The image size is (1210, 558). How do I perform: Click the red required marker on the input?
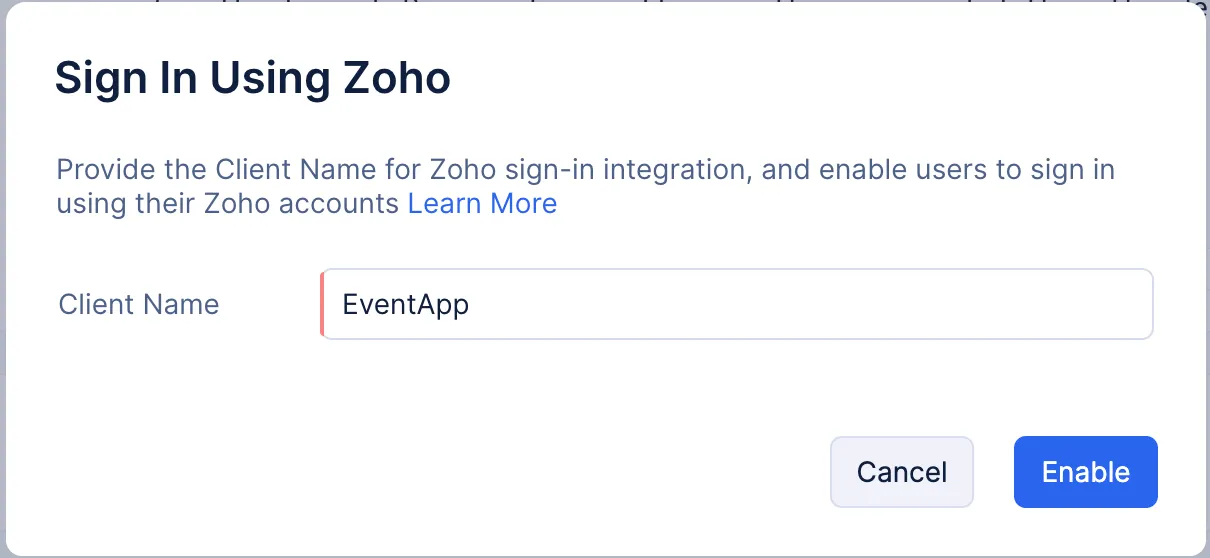322,304
